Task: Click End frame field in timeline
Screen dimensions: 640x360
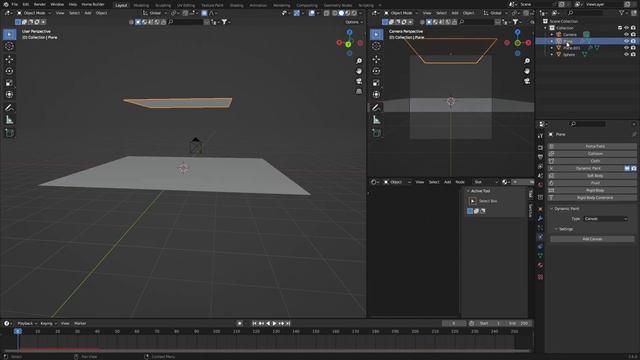Action: click(519, 323)
